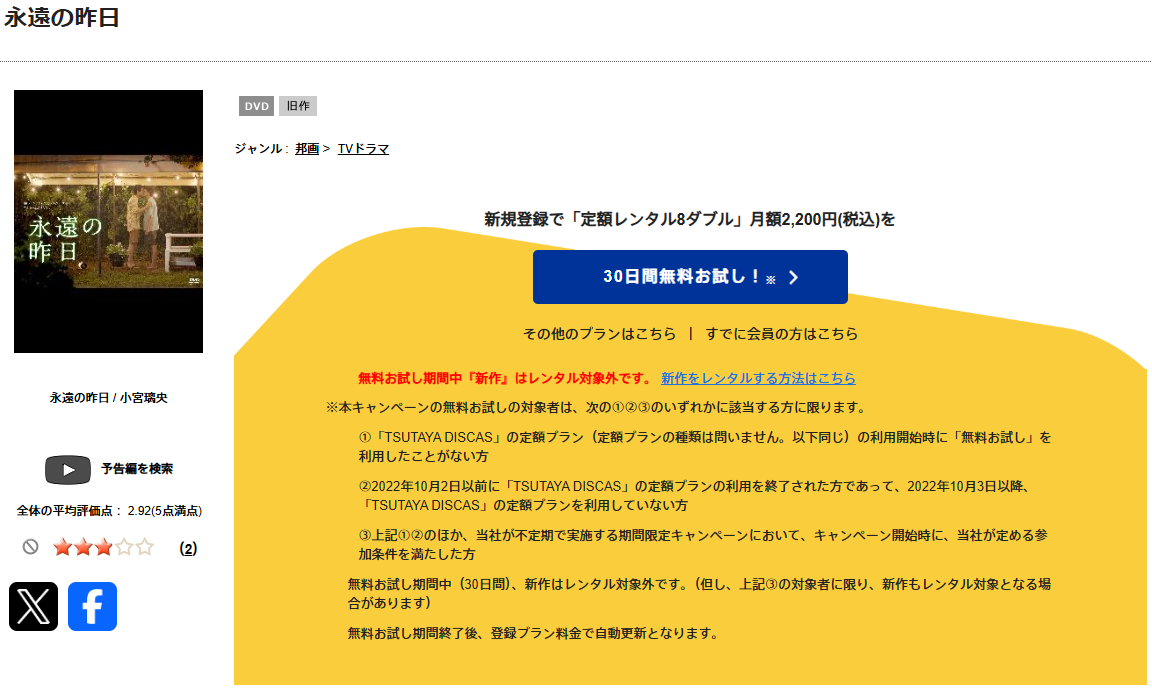Click 全体の平均評価点 2.92 text
The width and height of the screenshot is (1152, 692).
pyautogui.click(x=109, y=511)
